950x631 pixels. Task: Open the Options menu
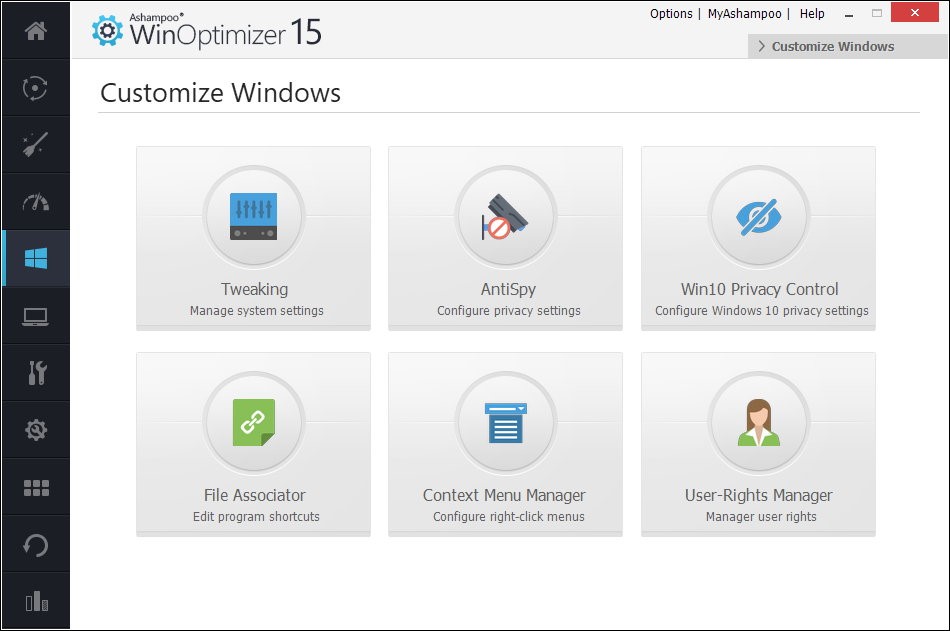[670, 14]
